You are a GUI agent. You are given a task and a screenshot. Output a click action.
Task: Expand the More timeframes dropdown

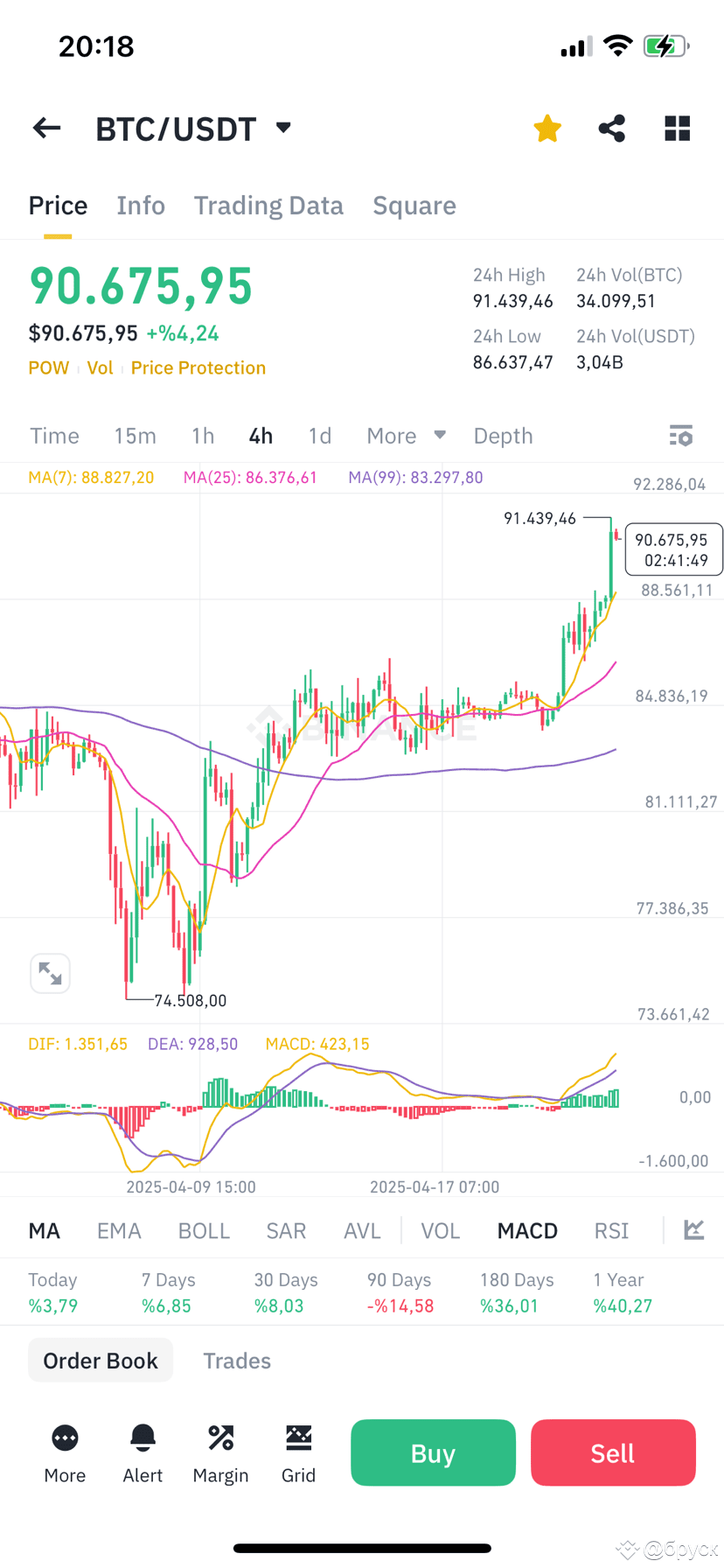(x=406, y=435)
